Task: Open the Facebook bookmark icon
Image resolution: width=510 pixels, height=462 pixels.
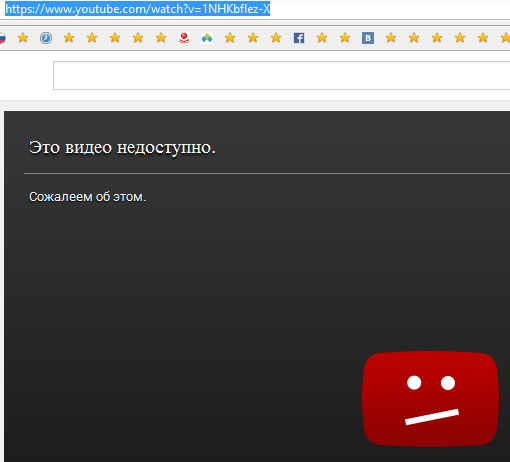Action: point(299,38)
